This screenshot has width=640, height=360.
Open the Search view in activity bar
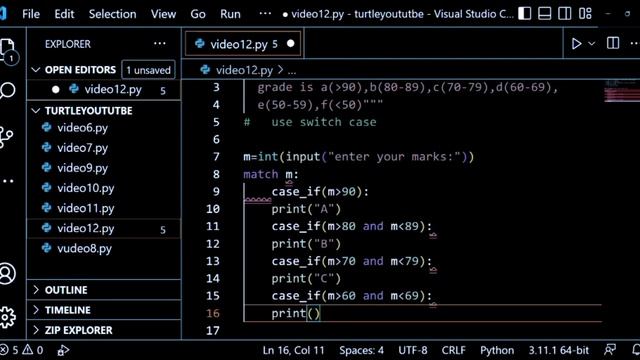coord(7,90)
